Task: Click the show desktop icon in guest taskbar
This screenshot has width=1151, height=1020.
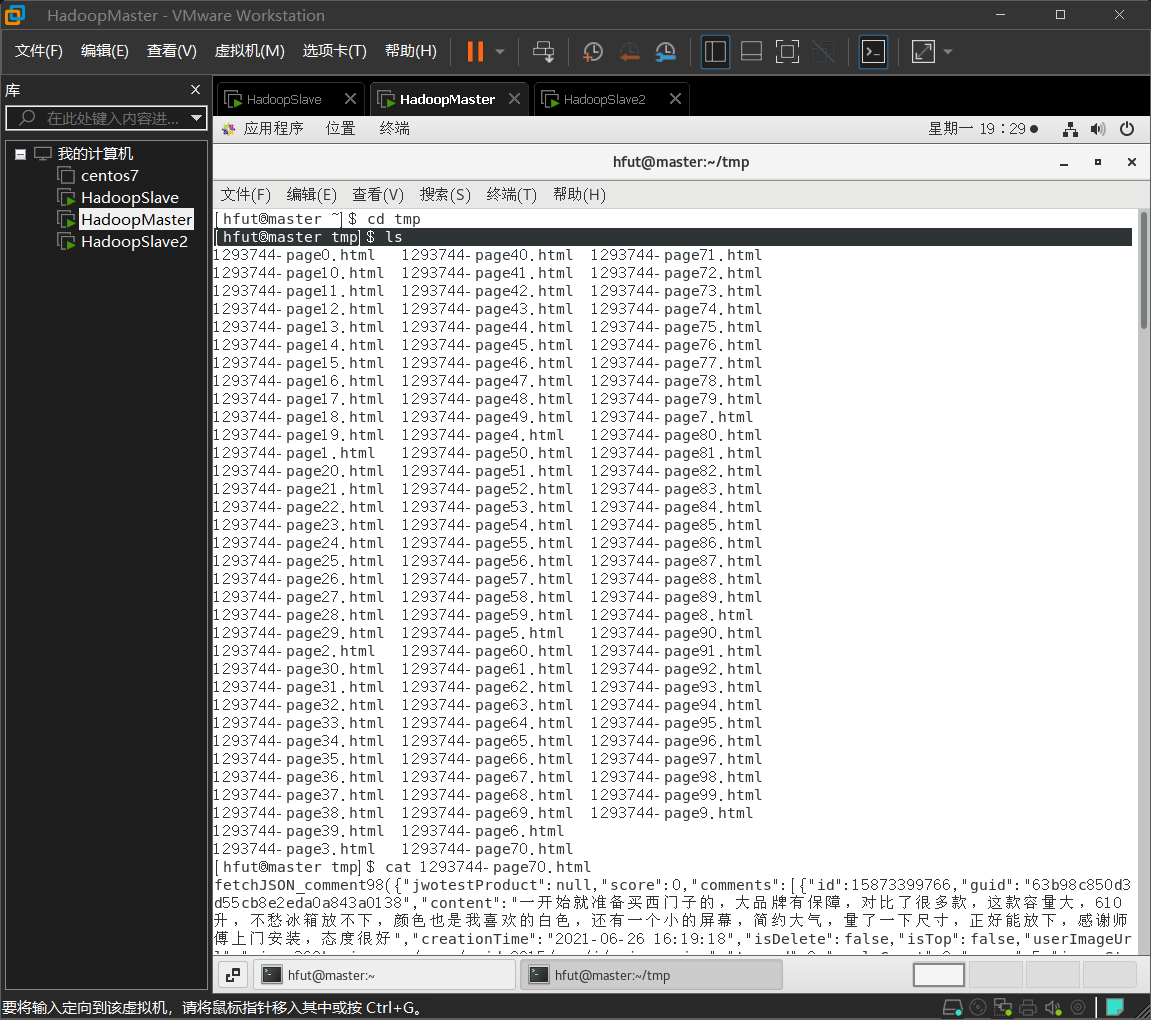Action: pos(233,975)
